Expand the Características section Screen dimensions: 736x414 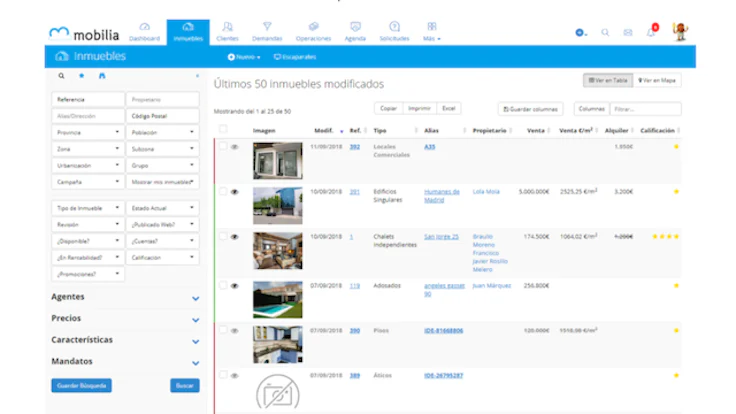point(125,340)
